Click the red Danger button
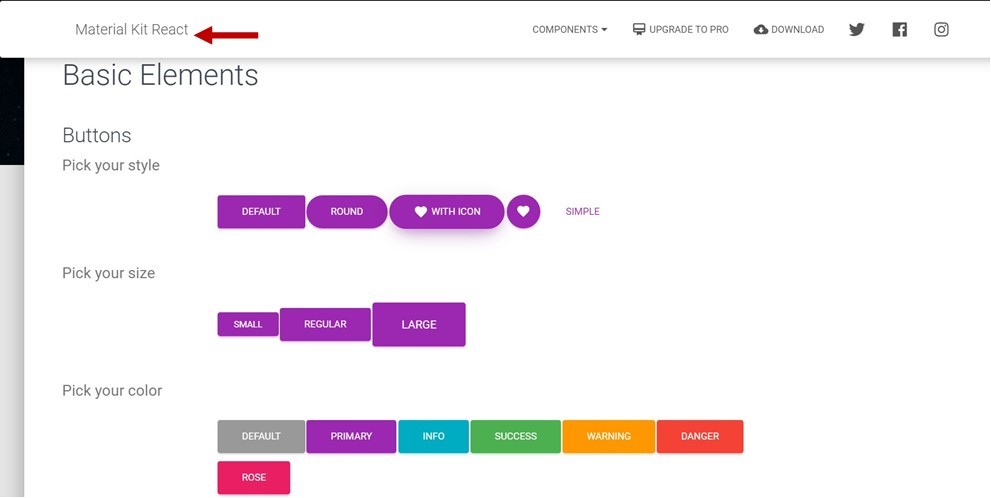The height and width of the screenshot is (498, 991). point(700,437)
